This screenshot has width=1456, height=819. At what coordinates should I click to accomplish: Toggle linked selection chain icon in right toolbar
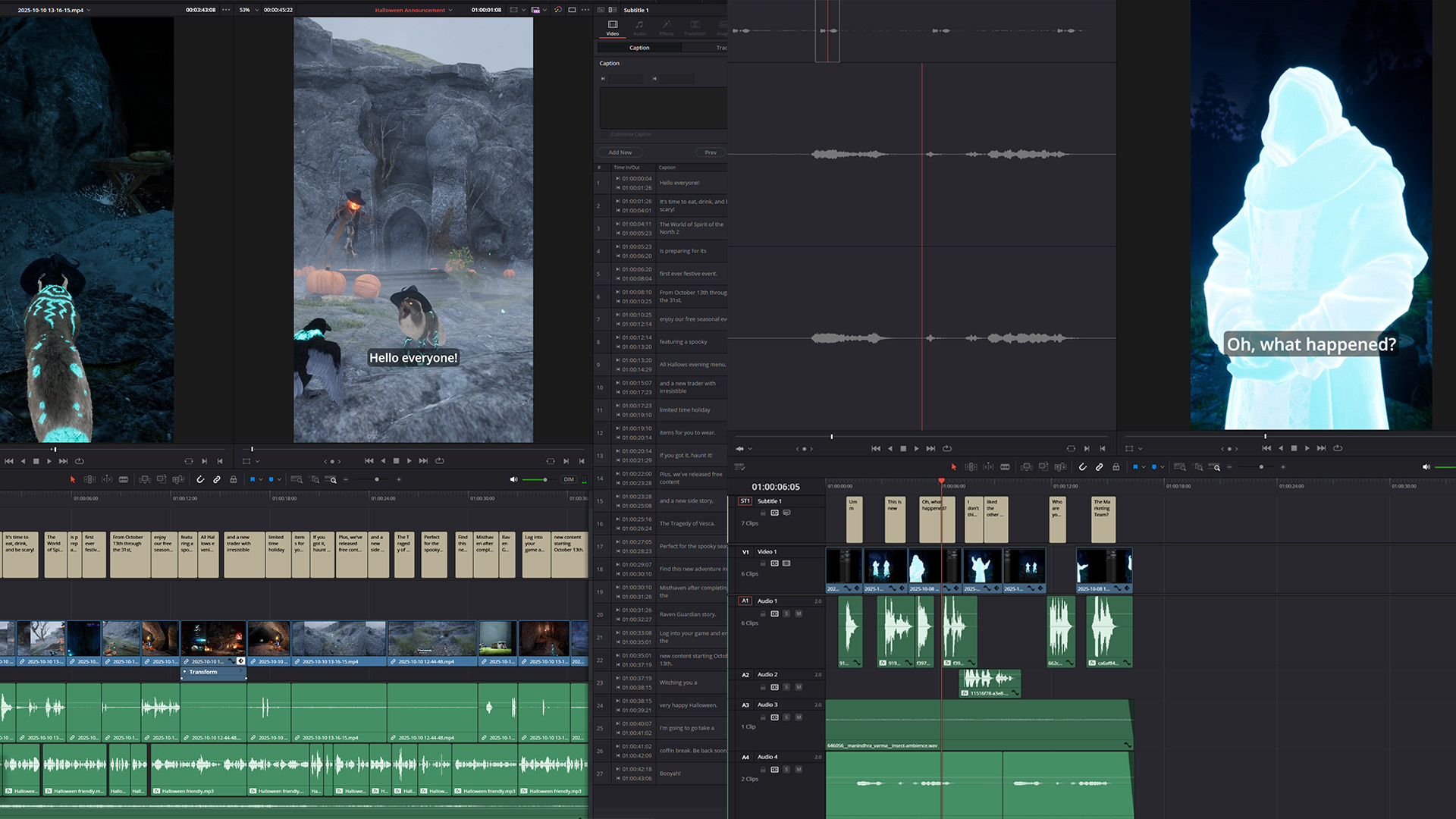[x=1099, y=467]
